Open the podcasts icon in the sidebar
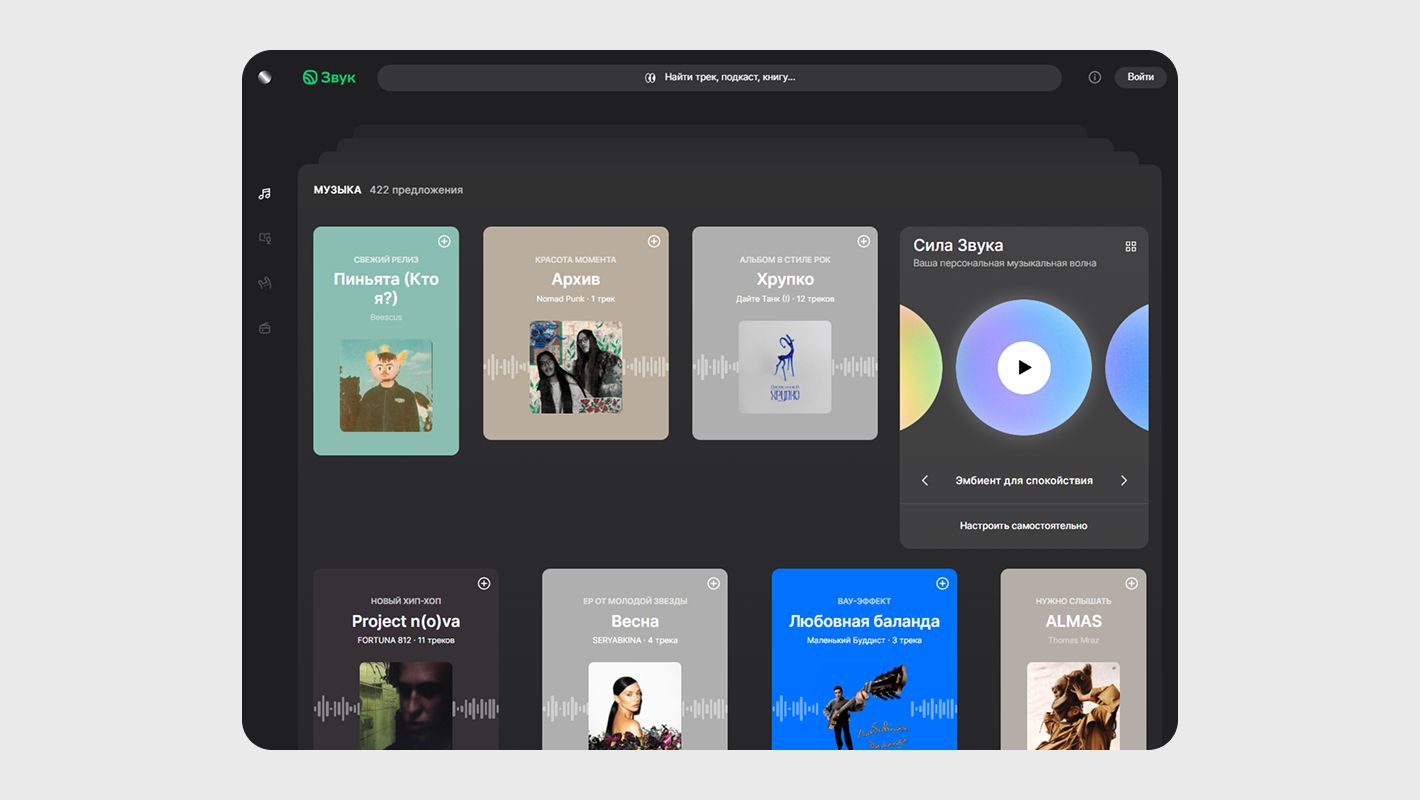 [x=264, y=238]
